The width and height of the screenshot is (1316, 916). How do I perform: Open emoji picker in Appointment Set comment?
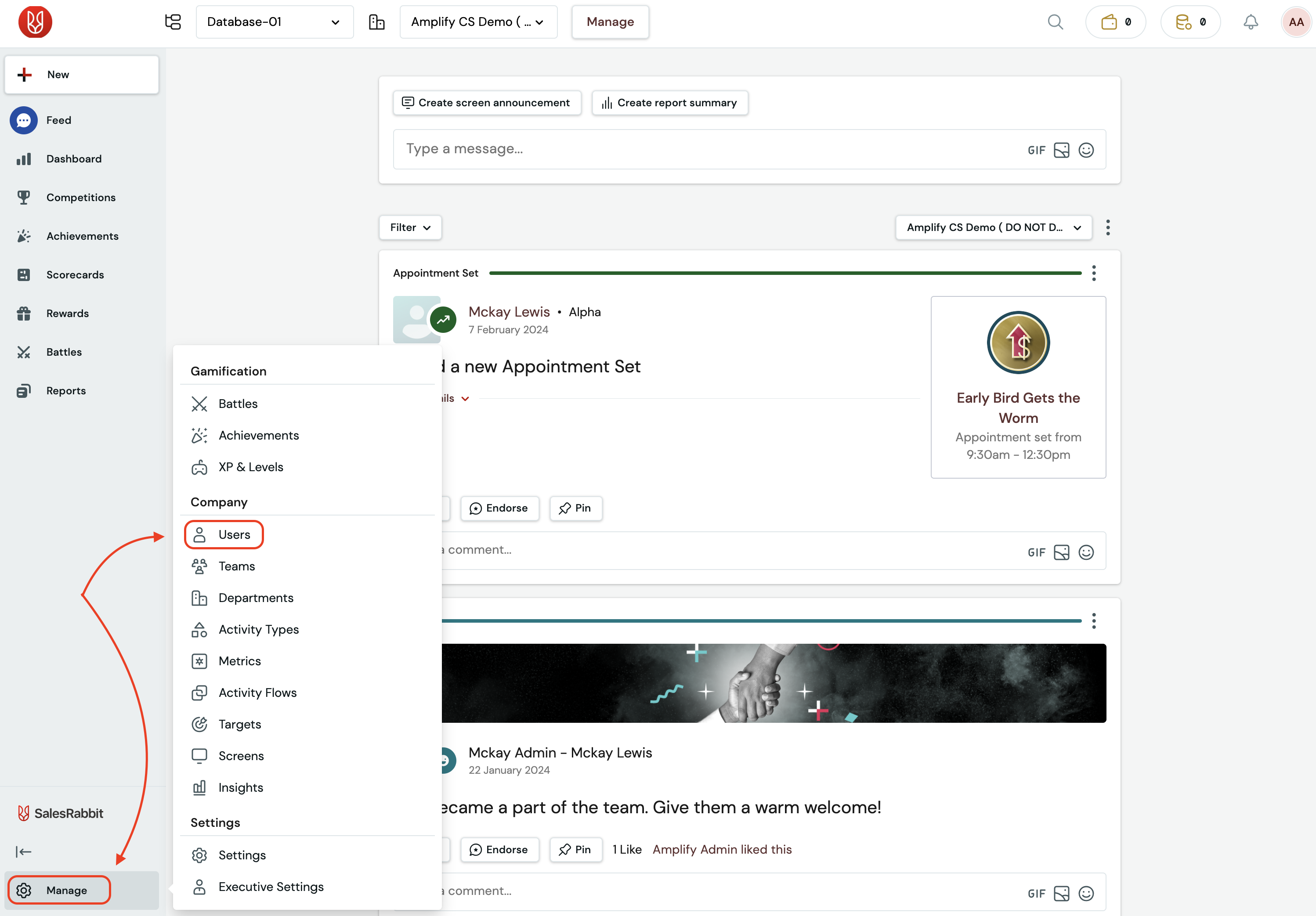pos(1086,552)
